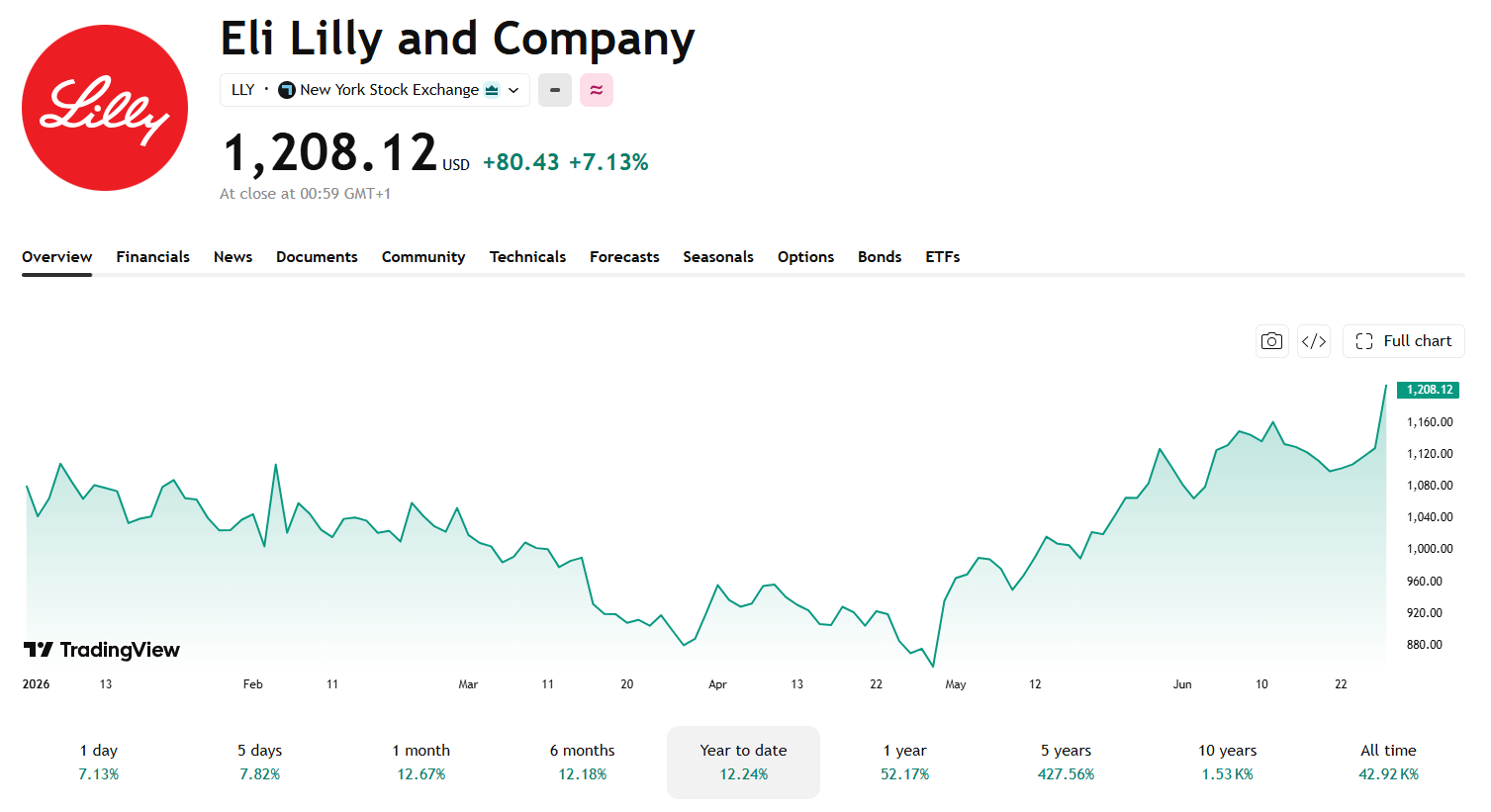
Task: Go to the Community tab
Action: pyautogui.click(x=423, y=257)
